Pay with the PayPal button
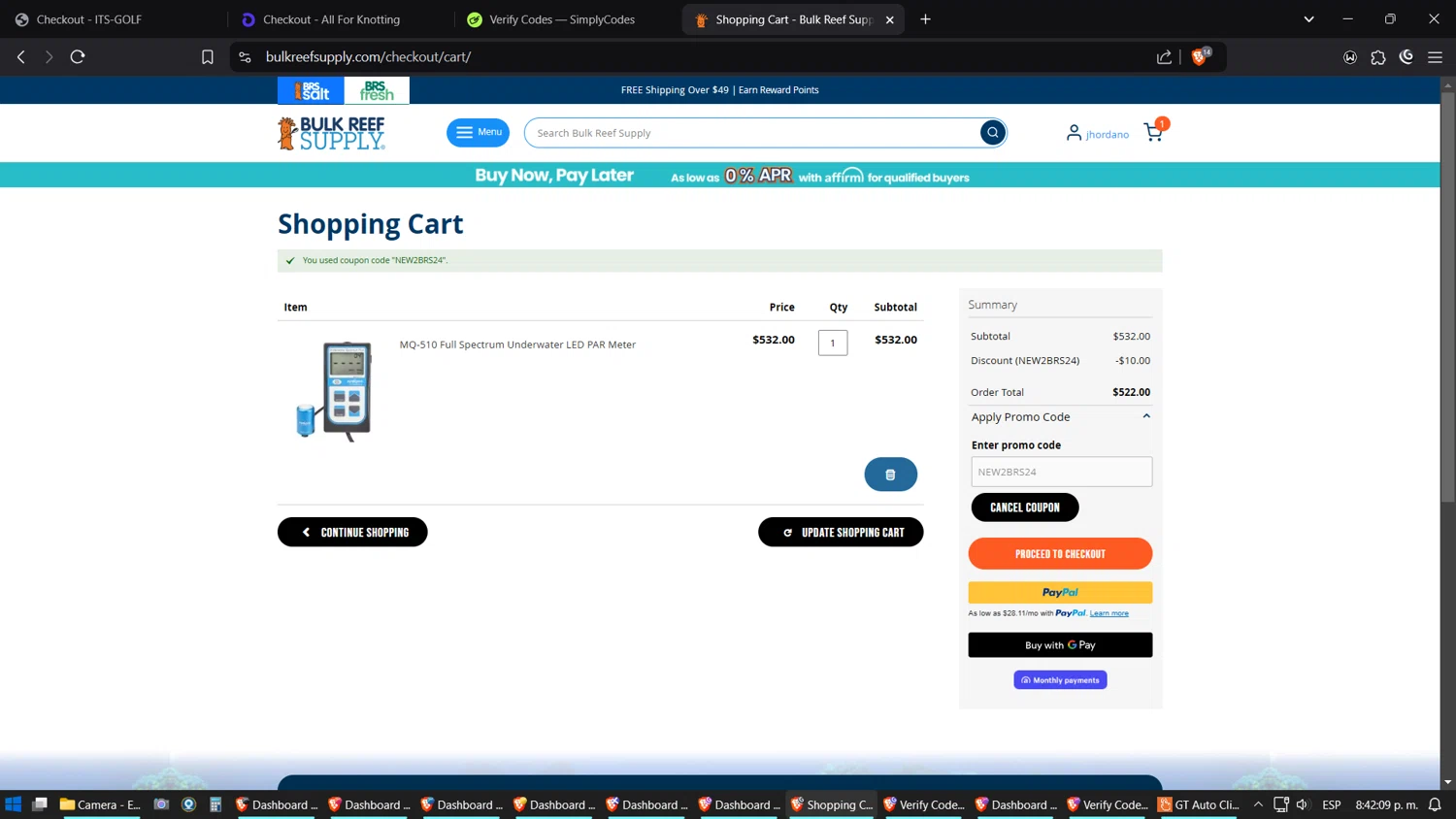Screen dimensions: 1456x819 (x=1060, y=592)
